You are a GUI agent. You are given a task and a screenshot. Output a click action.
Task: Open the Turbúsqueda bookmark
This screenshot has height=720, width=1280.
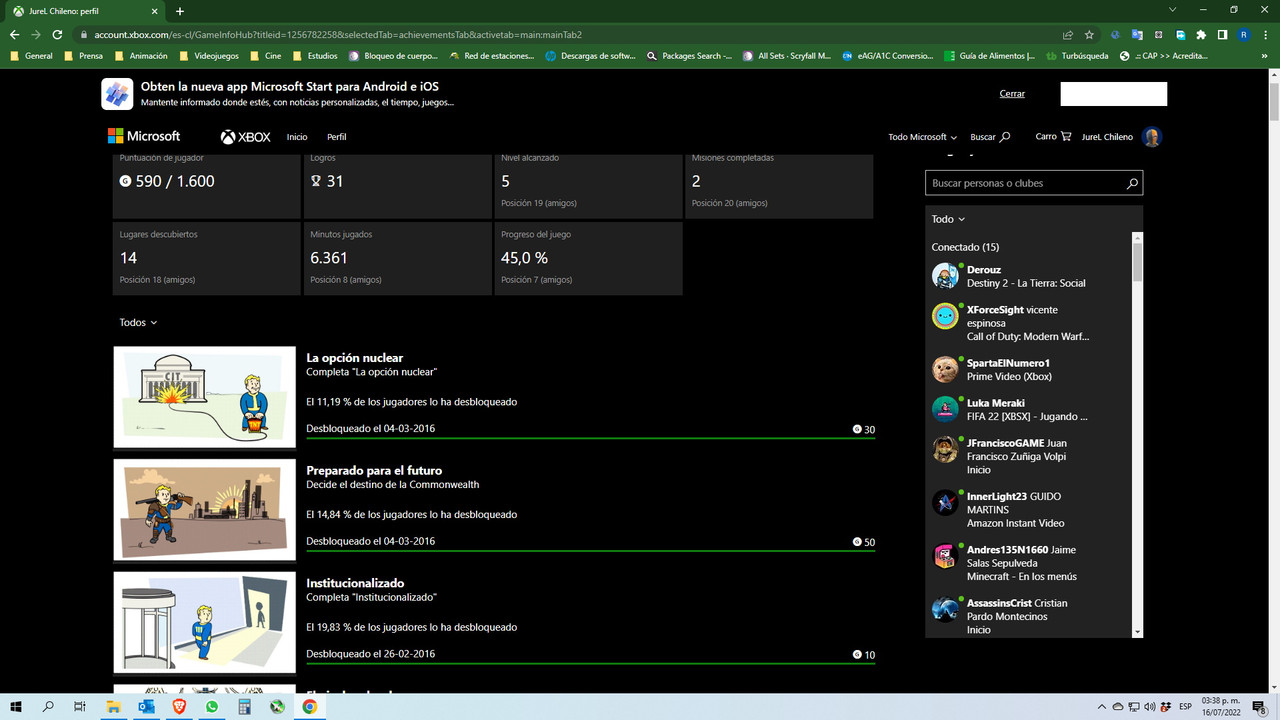pyautogui.click(x=1078, y=56)
